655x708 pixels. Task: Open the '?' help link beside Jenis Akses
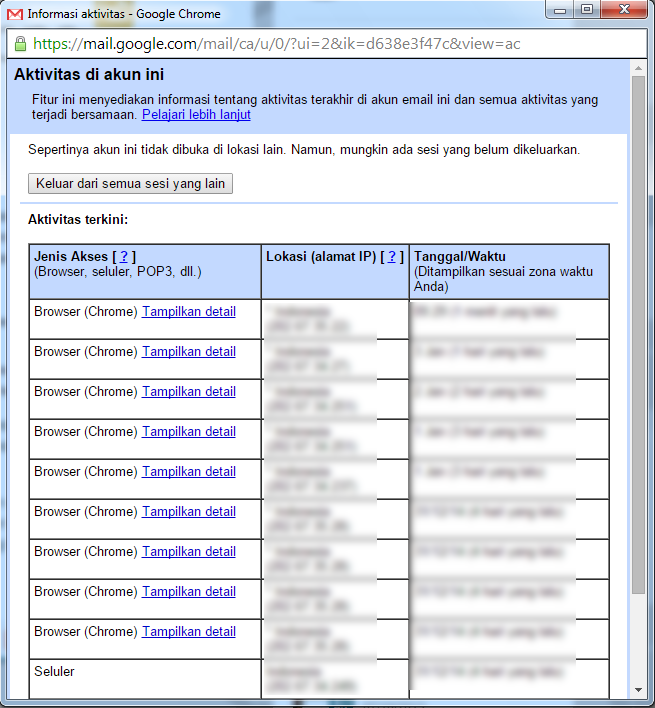(124, 256)
